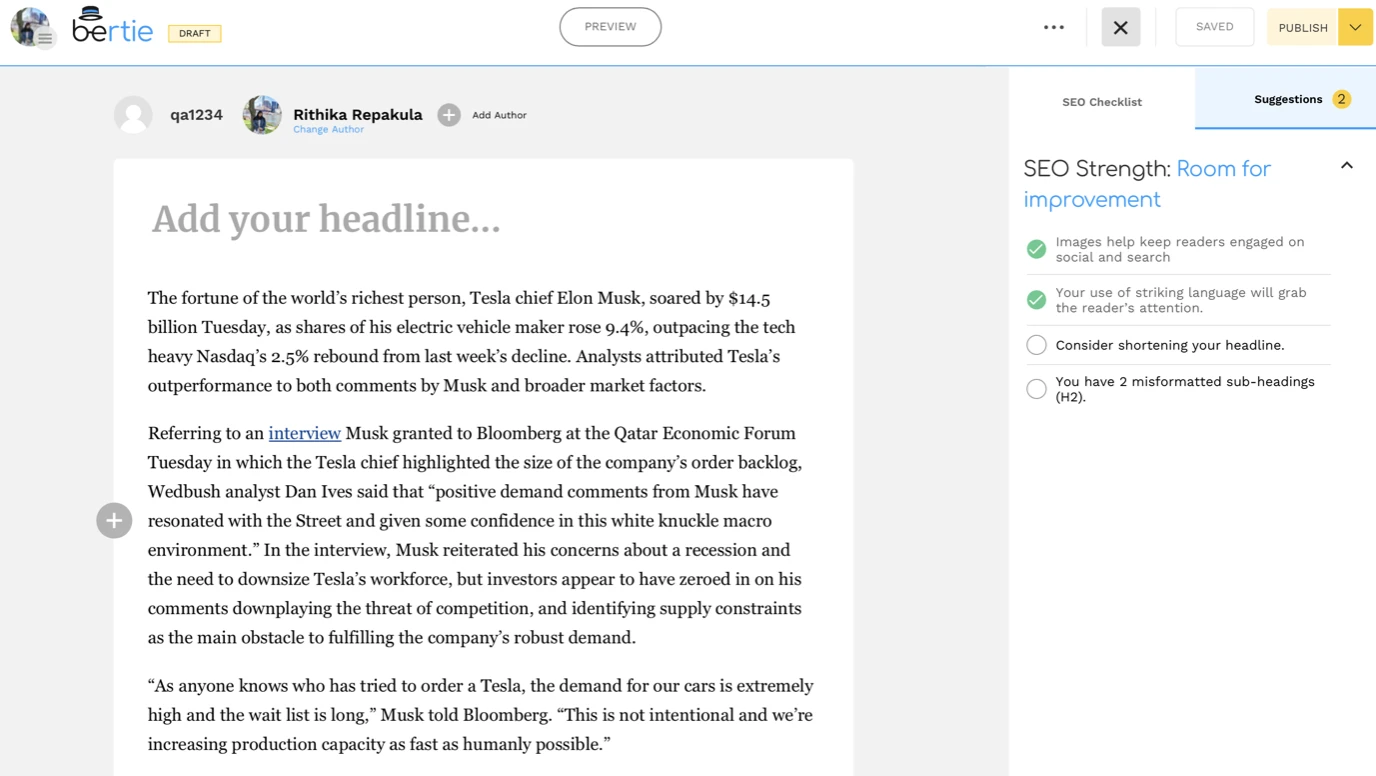Click the gray plus block inserter

click(x=114, y=520)
